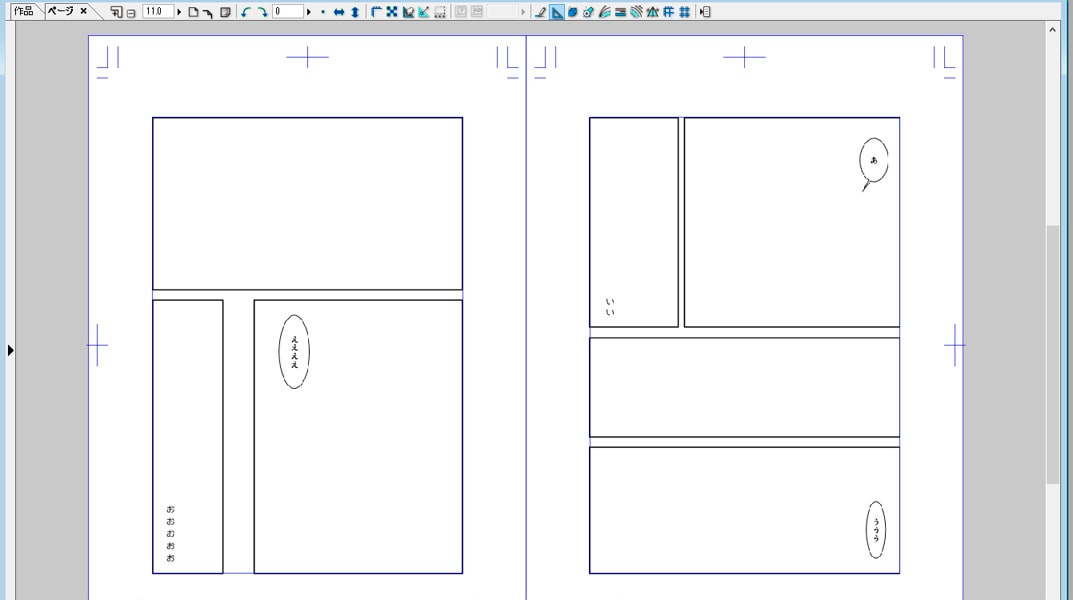Click the two horizontal bars snap icon
1073x600 pixels.
(x=620, y=12)
